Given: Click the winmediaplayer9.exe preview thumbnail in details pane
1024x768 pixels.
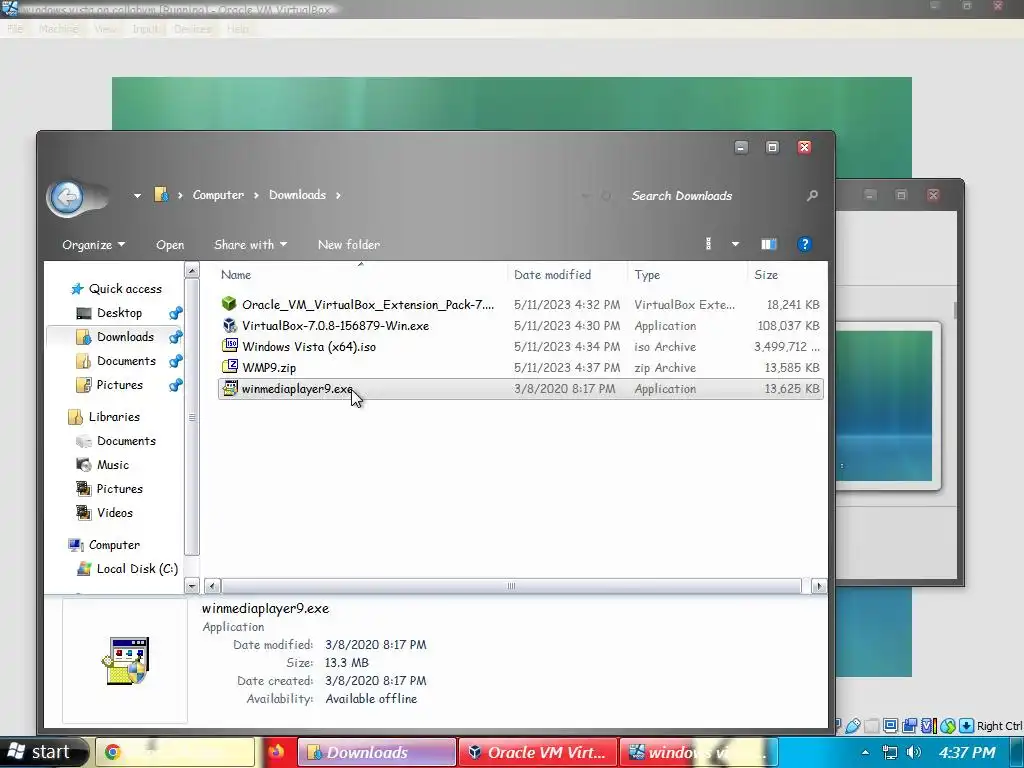Looking at the screenshot, I should pyautogui.click(x=125, y=660).
